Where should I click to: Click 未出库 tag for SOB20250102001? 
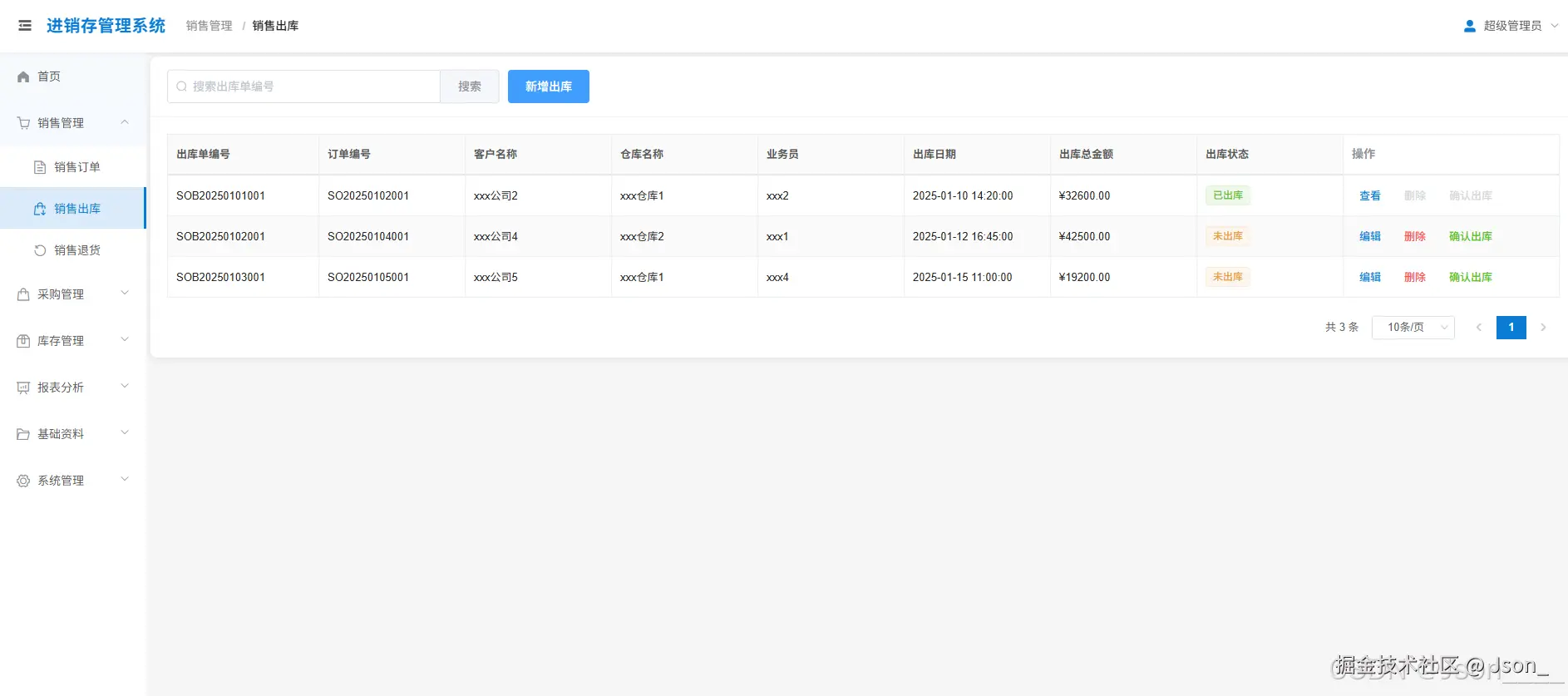coord(1228,236)
